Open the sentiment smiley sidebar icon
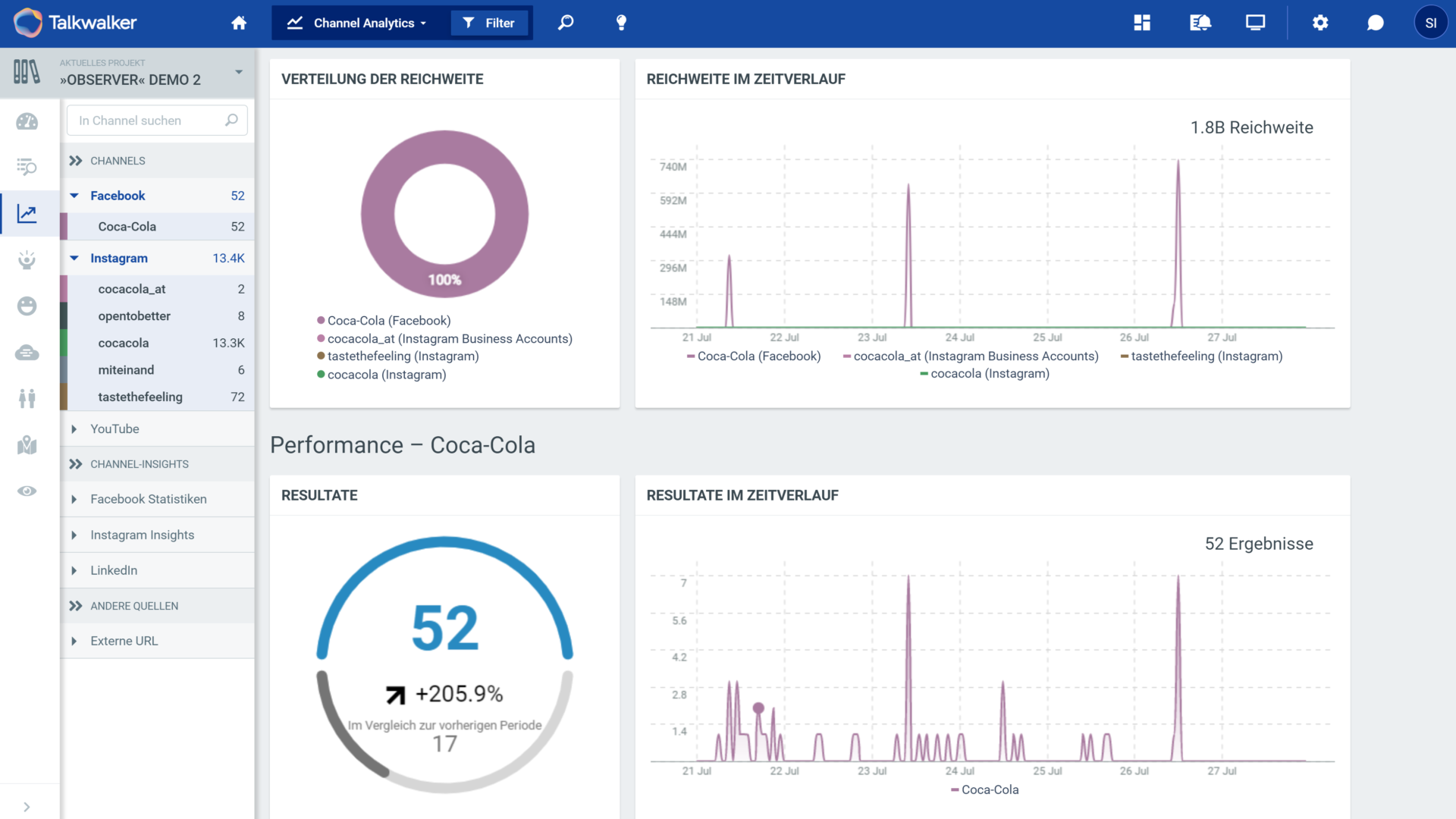 (27, 306)
